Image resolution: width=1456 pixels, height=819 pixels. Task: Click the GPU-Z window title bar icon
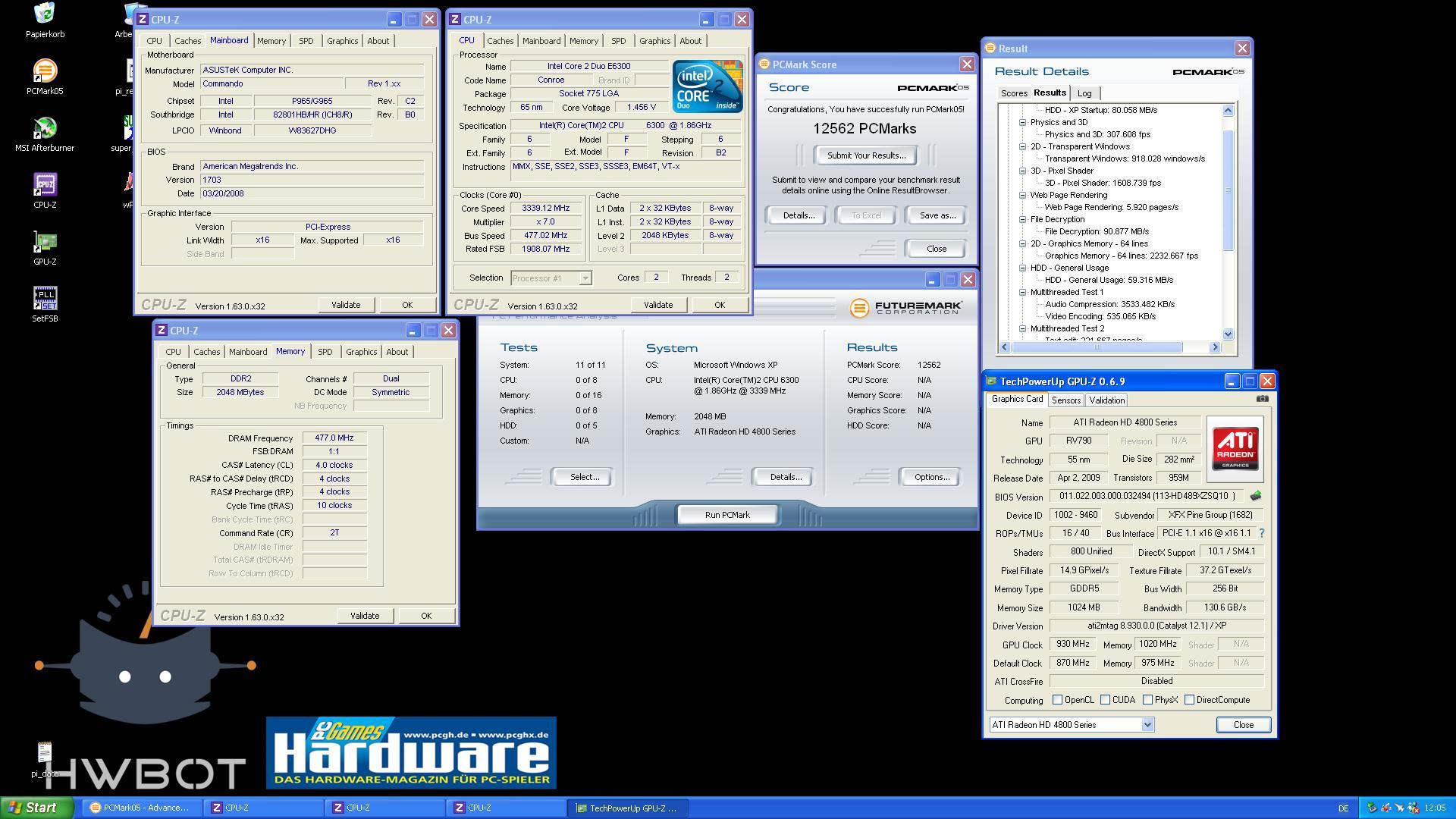tap(991, 381)
